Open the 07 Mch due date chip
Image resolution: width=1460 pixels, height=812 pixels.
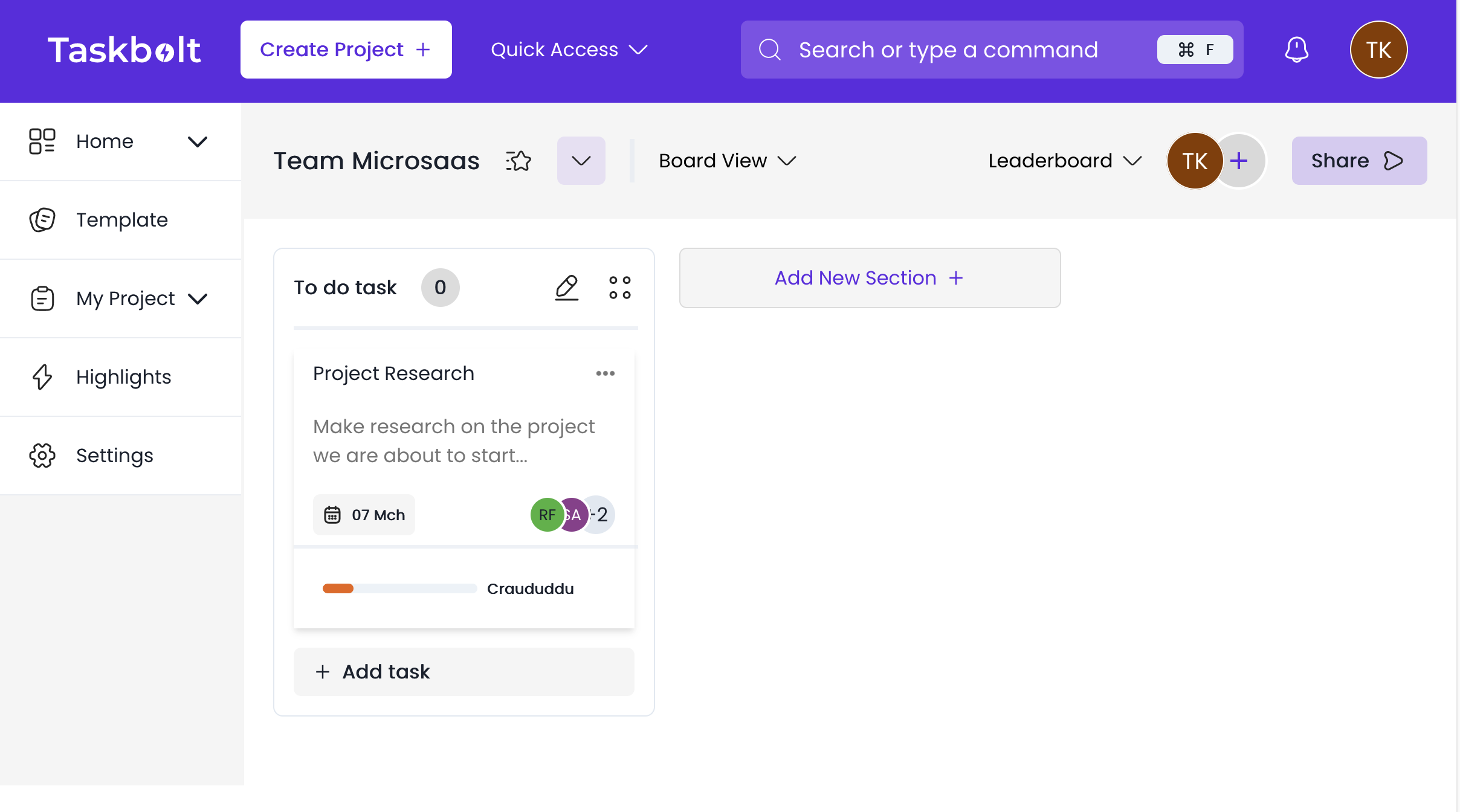click(364, 515)
